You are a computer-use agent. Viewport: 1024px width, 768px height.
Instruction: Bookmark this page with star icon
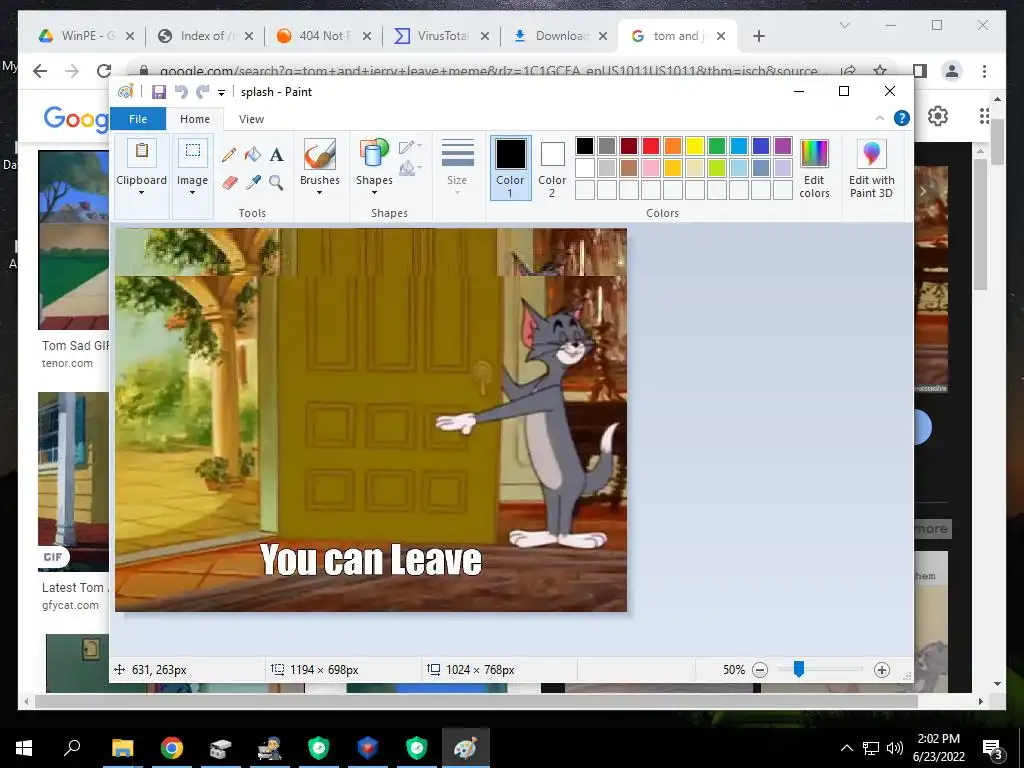point(880,71)
